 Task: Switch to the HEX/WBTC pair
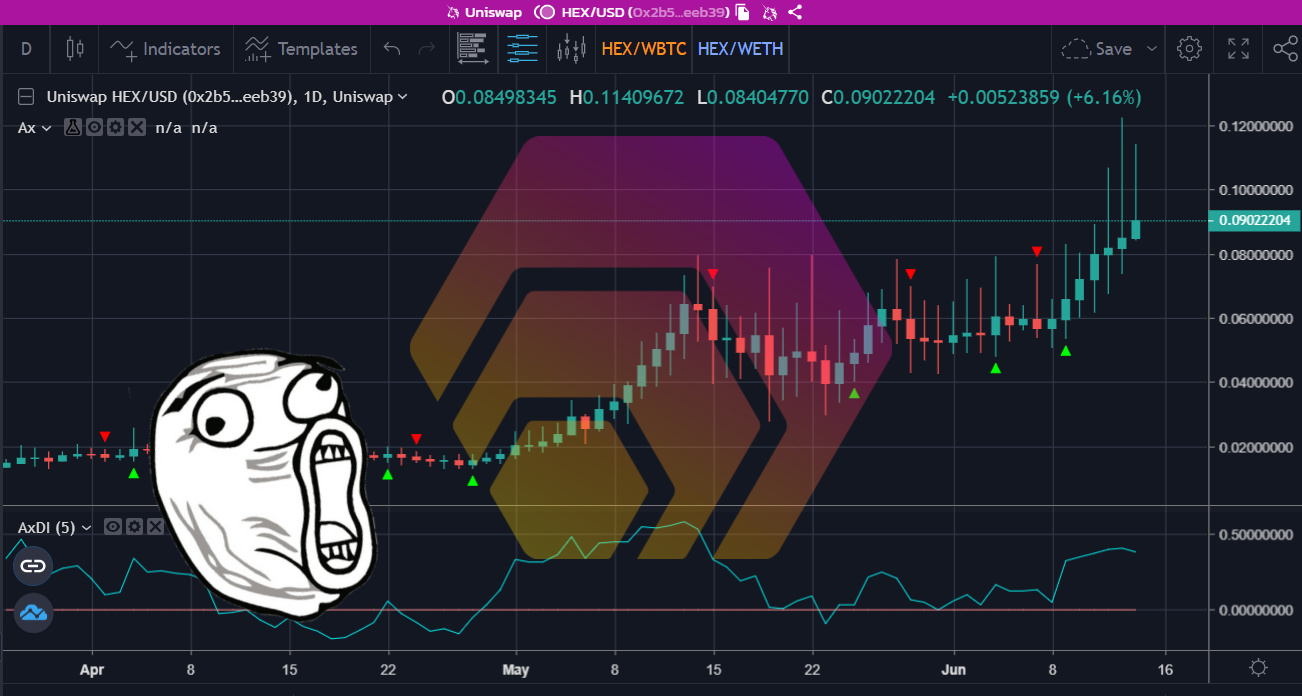coord(644,48)
